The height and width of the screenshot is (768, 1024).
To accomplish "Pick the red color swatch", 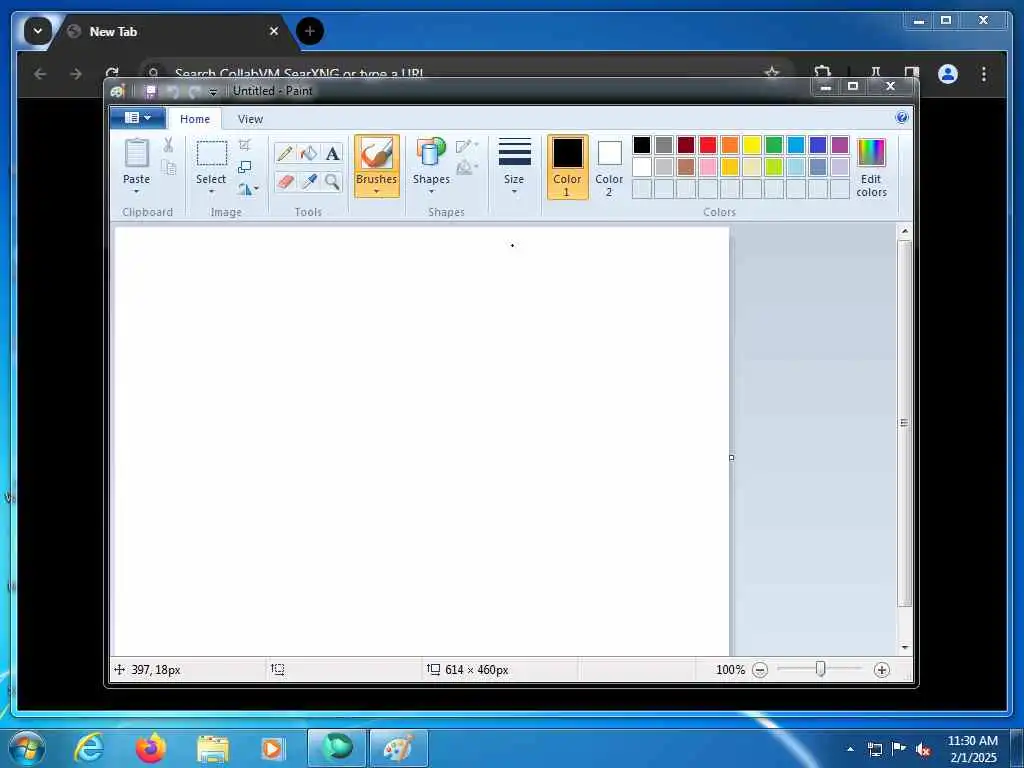I will (707, 144).
